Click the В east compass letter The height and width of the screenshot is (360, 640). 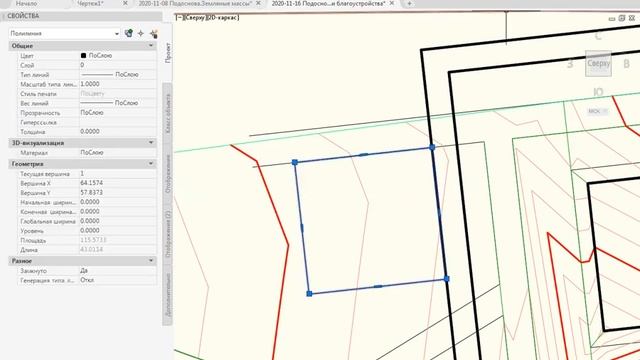tap(627, 64)
